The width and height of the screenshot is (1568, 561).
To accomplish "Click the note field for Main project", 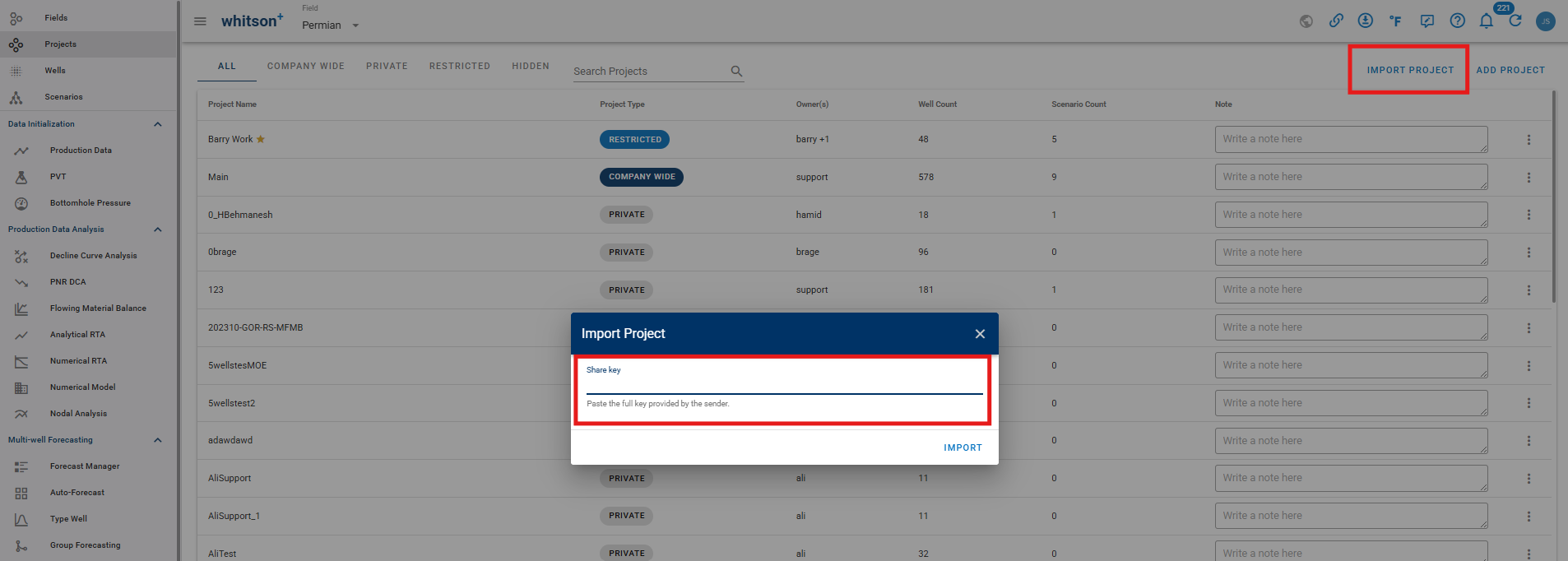I will [x=1351, y=177].
